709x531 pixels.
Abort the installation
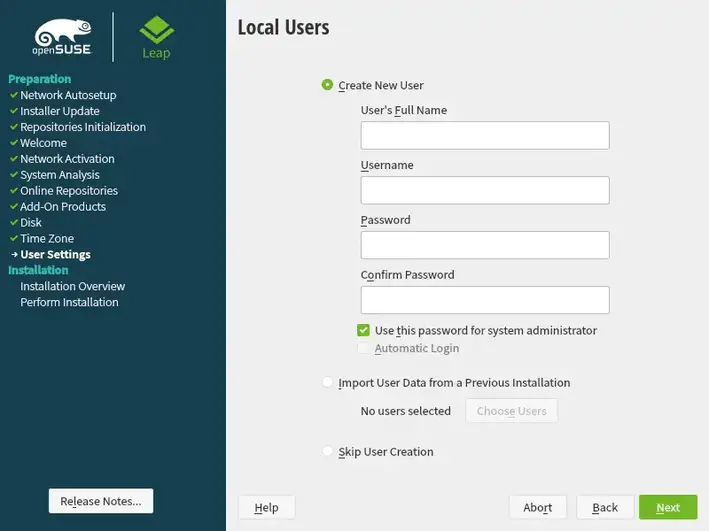click(538, 507)
